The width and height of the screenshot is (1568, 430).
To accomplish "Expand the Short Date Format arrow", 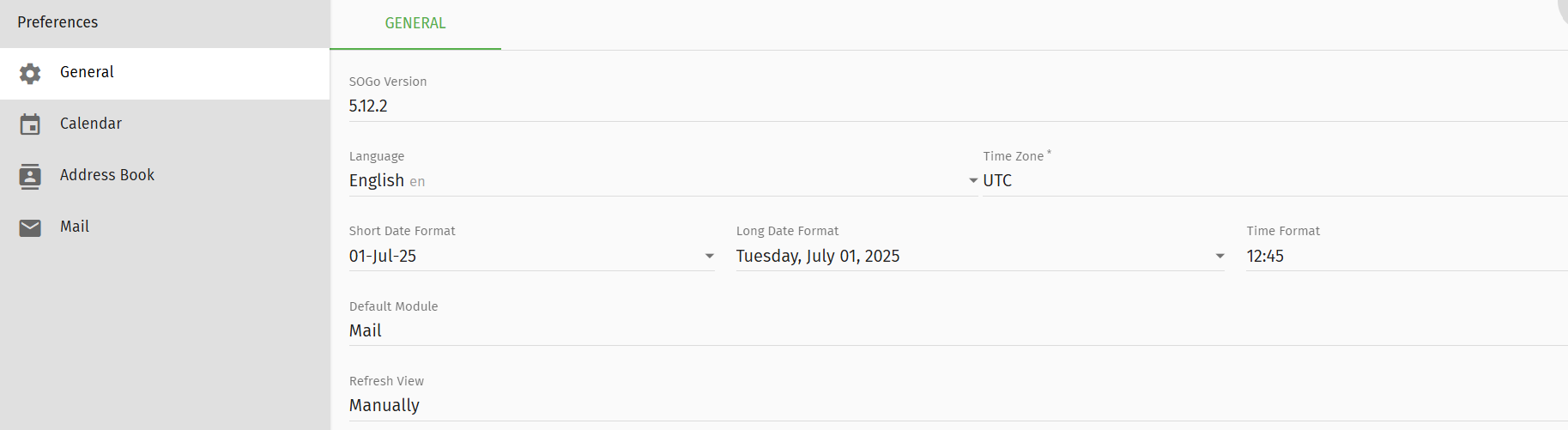I will (710, 257).
